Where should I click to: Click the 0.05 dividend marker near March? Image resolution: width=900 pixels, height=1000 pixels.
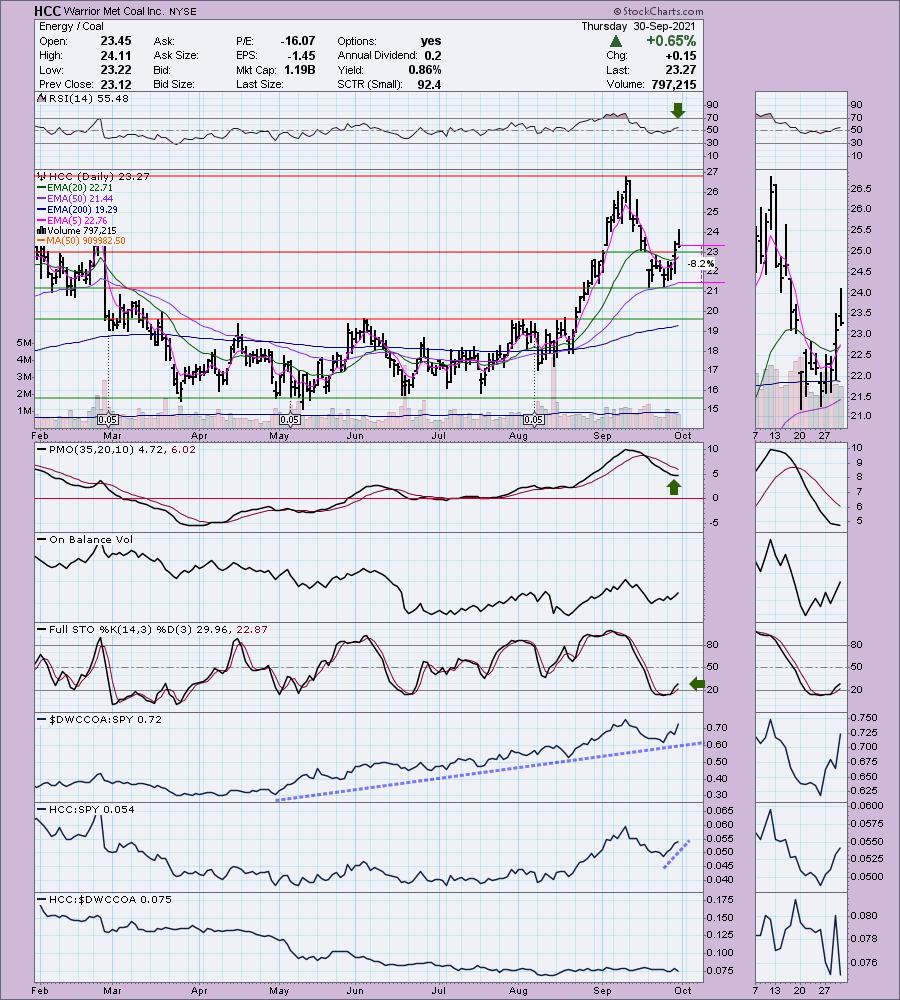(x=108, y=420)
